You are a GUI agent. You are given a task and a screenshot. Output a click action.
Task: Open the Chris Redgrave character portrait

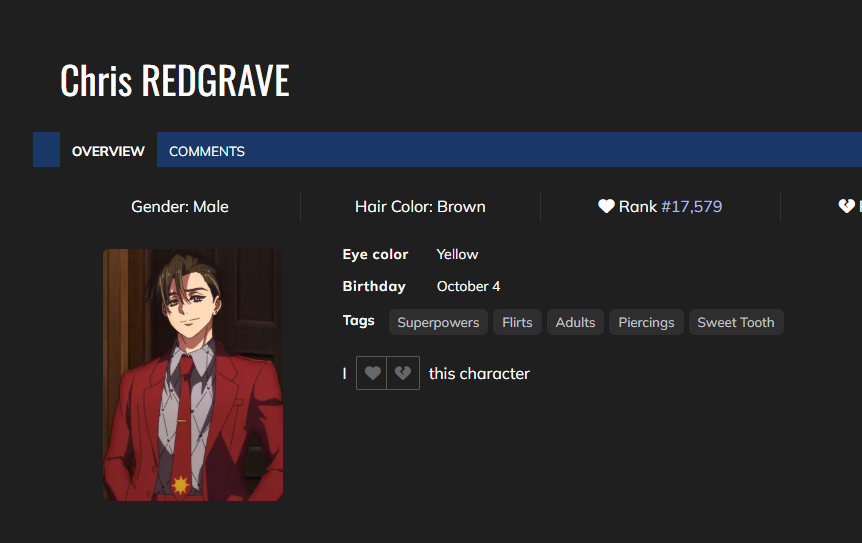(x=193, y=375)
